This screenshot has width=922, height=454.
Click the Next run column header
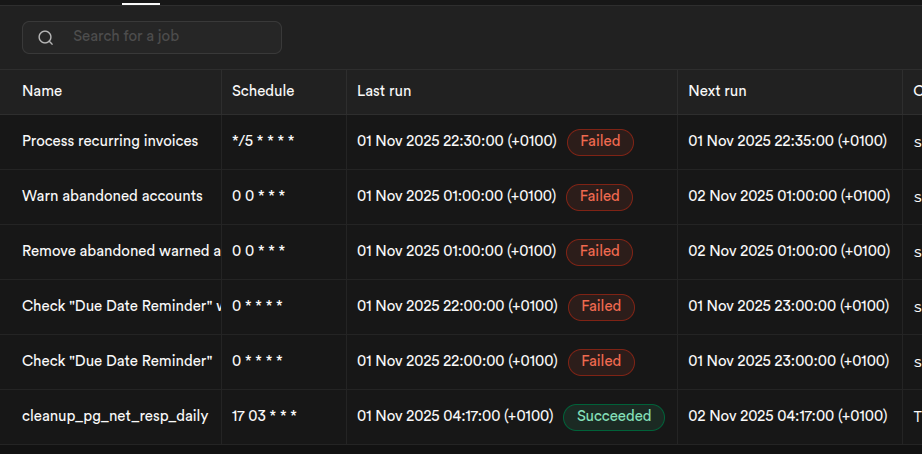(x=717, y=91)
